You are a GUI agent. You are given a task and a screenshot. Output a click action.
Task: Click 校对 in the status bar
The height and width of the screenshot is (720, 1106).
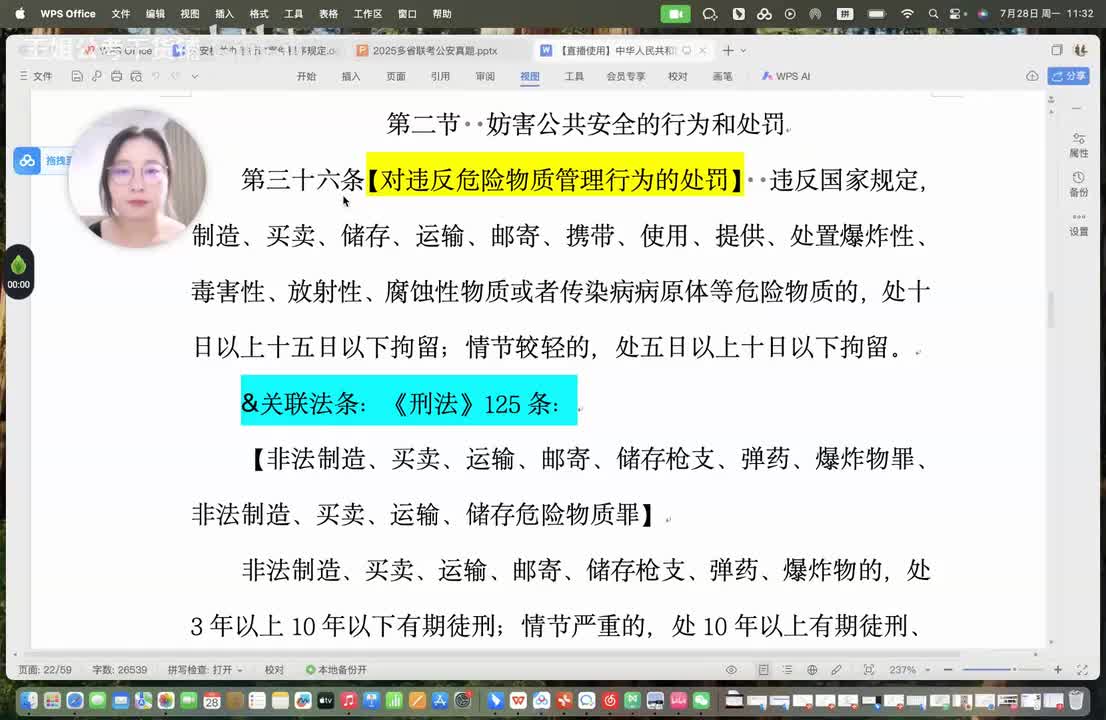[274, 670]
